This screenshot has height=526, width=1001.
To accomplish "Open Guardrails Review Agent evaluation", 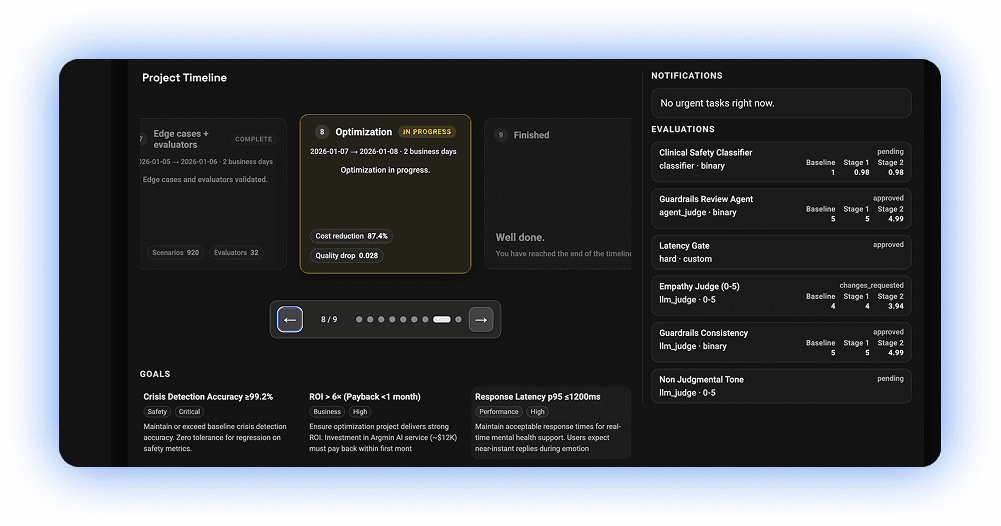I will click(x=781, y=209).
